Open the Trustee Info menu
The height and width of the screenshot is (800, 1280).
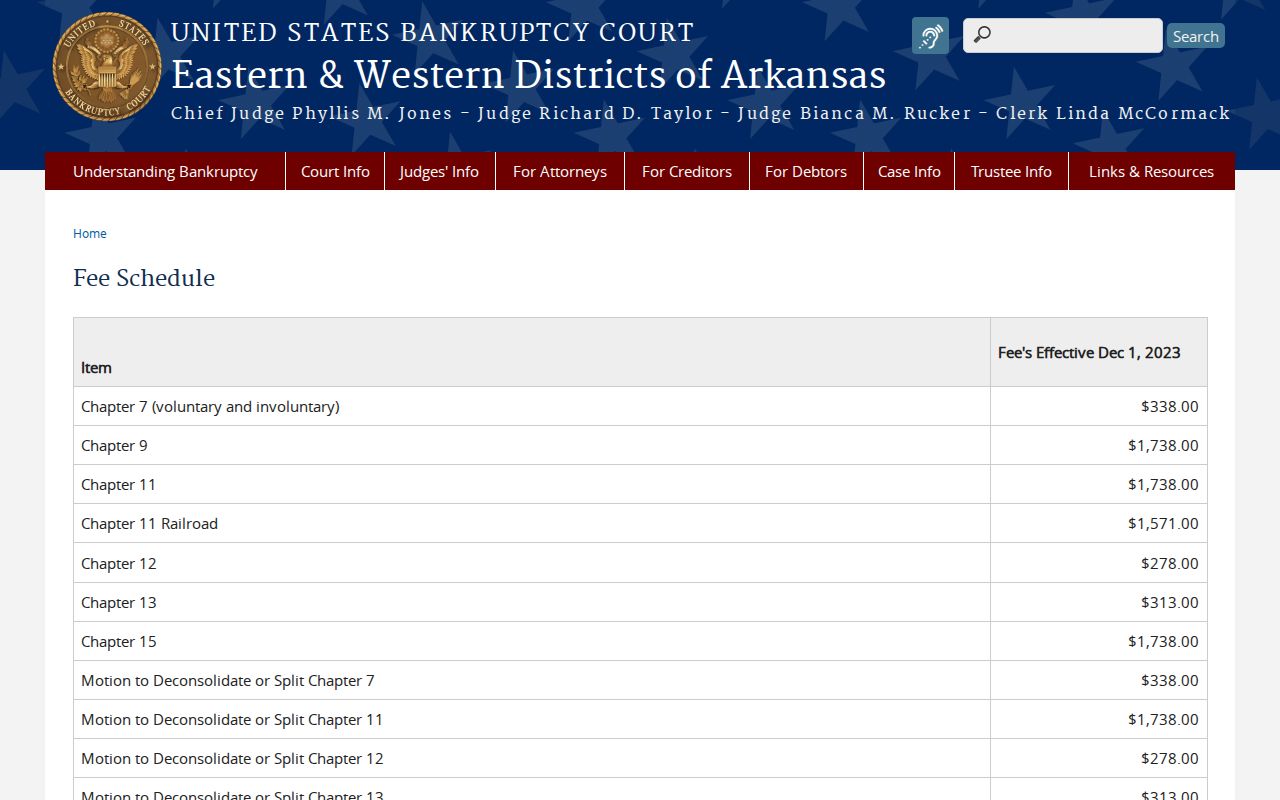[1011, 171]
